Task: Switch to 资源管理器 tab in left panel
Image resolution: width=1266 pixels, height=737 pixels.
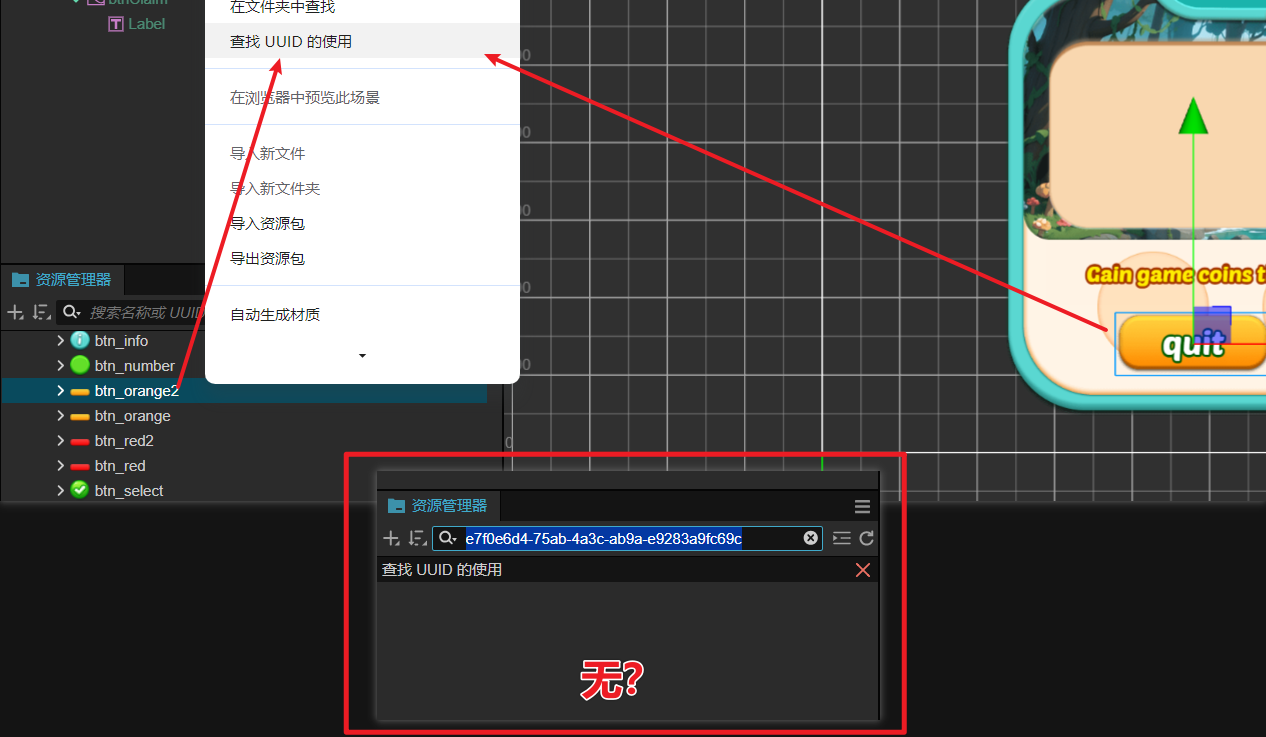Action: click(62, 280)
